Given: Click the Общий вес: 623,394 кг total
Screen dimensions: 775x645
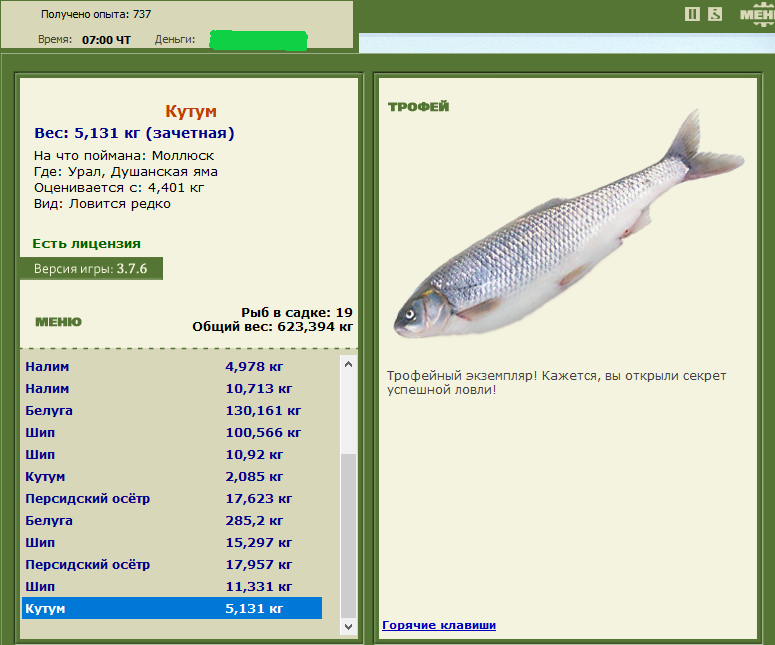Looking at the screenshot, I should [x=272, y=327].
